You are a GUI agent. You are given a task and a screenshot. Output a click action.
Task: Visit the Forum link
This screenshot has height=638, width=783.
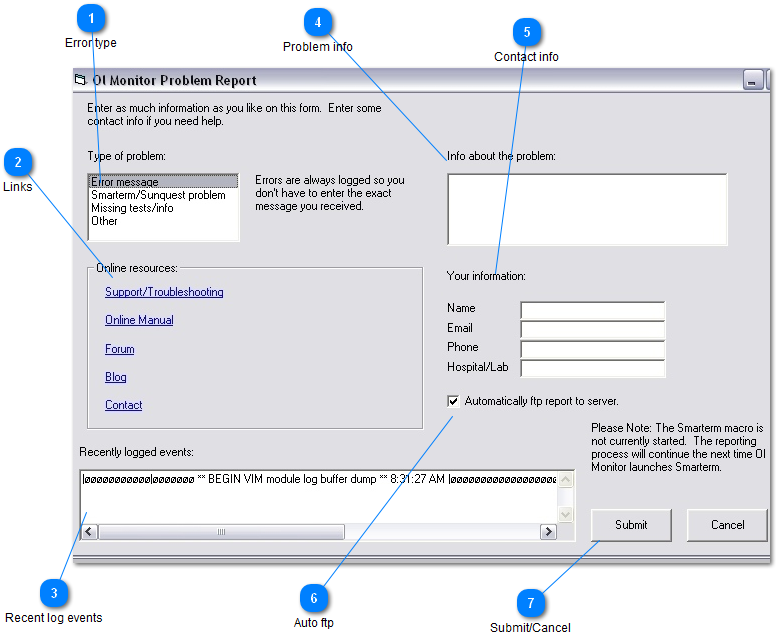coord(120,349)
